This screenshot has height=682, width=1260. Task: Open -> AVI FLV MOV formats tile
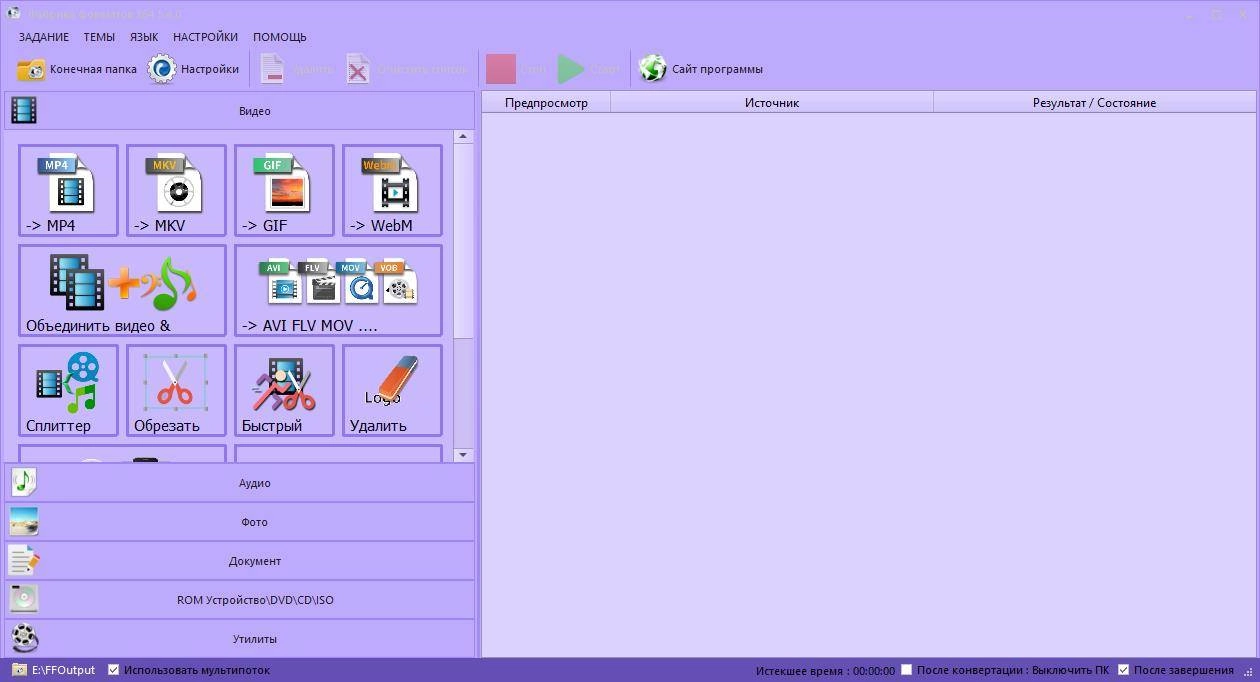click(338, 290)
